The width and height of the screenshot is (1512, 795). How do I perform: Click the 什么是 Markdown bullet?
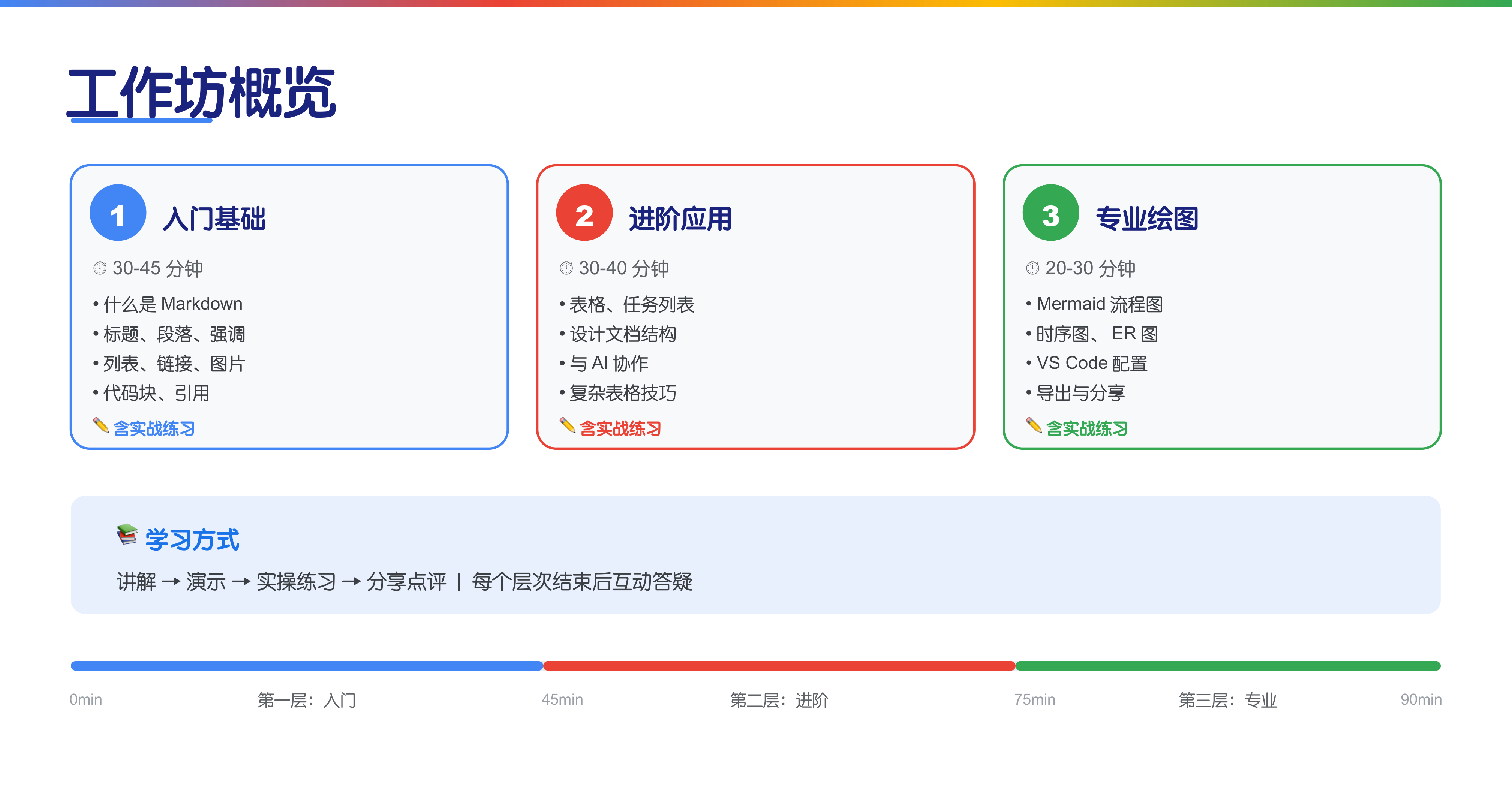(x=168, y=304)
